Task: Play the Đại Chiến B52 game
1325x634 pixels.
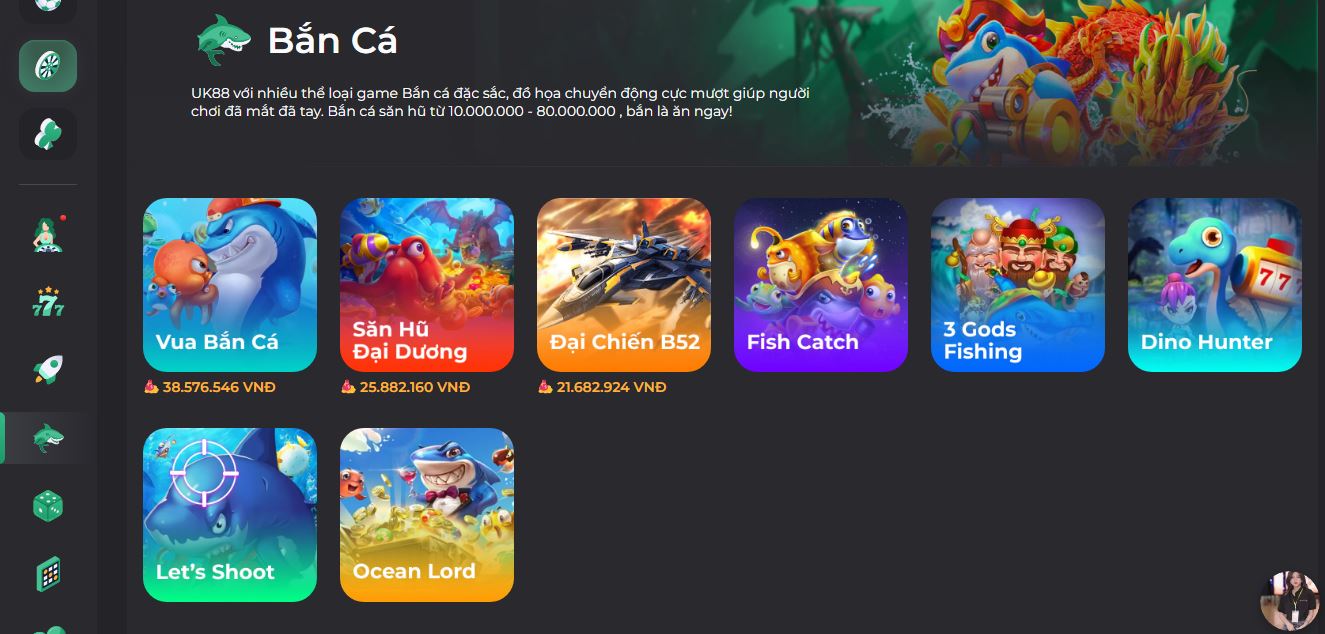Action: (624, 285)
